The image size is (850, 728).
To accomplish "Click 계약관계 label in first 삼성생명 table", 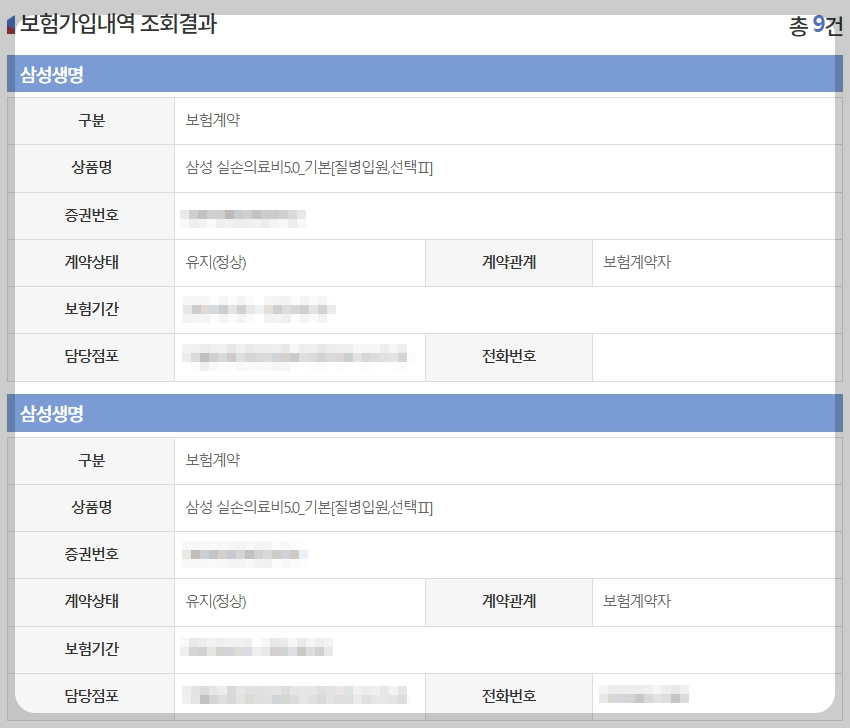I will [x=509, y=262].
